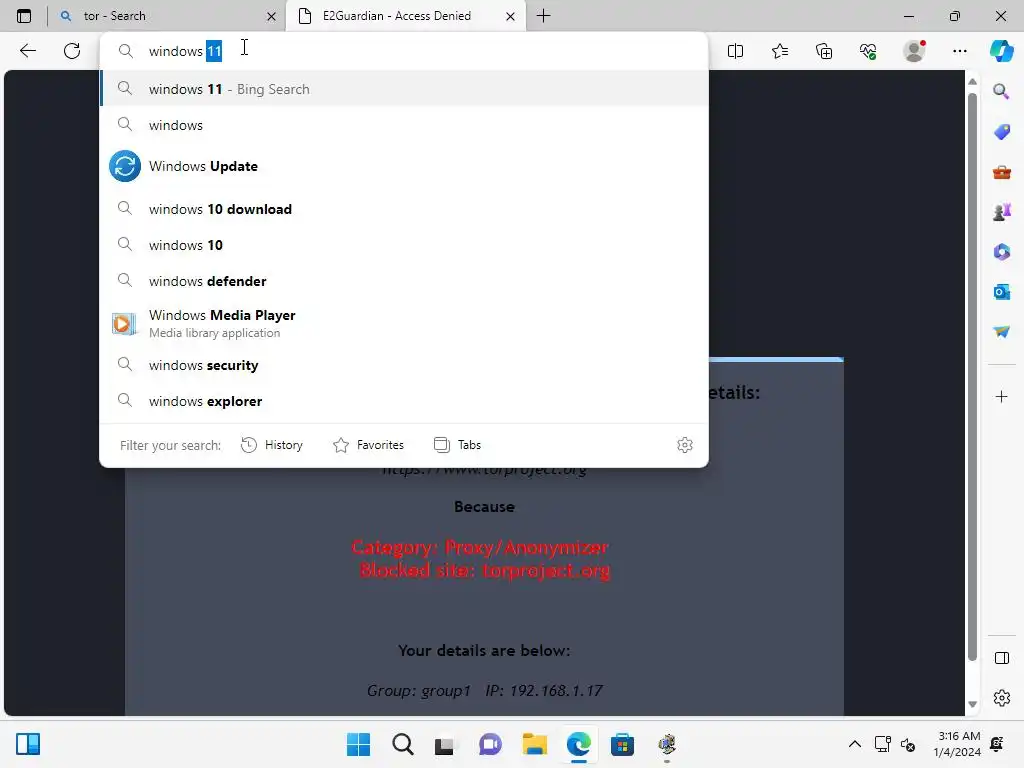Open Browser essentials heart icon

click(868, 51)
